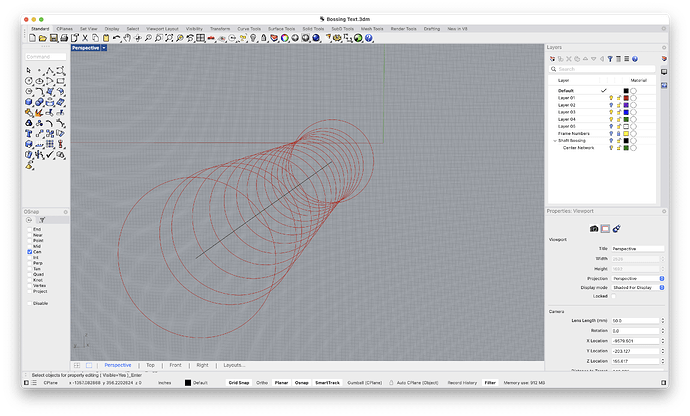Toggle Grid Snap in status bar
This screenshot has width=690, height=416.
[x=239, y=383]
